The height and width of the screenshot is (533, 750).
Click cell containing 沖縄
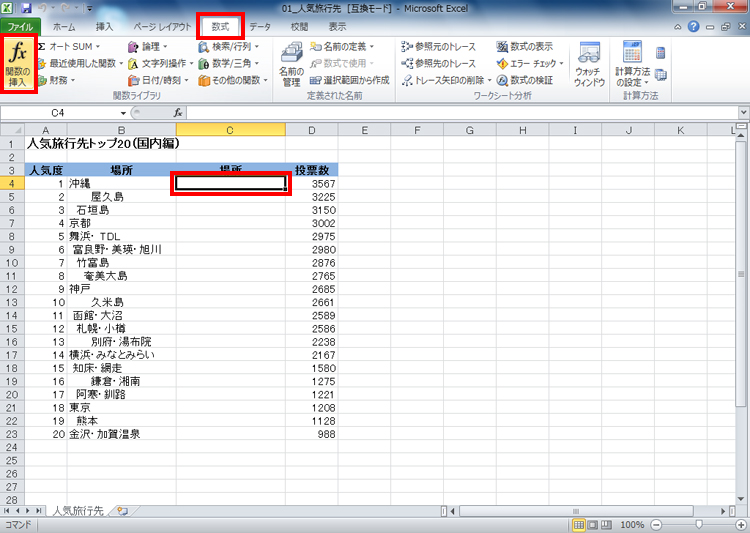click(x=121, y=183)
